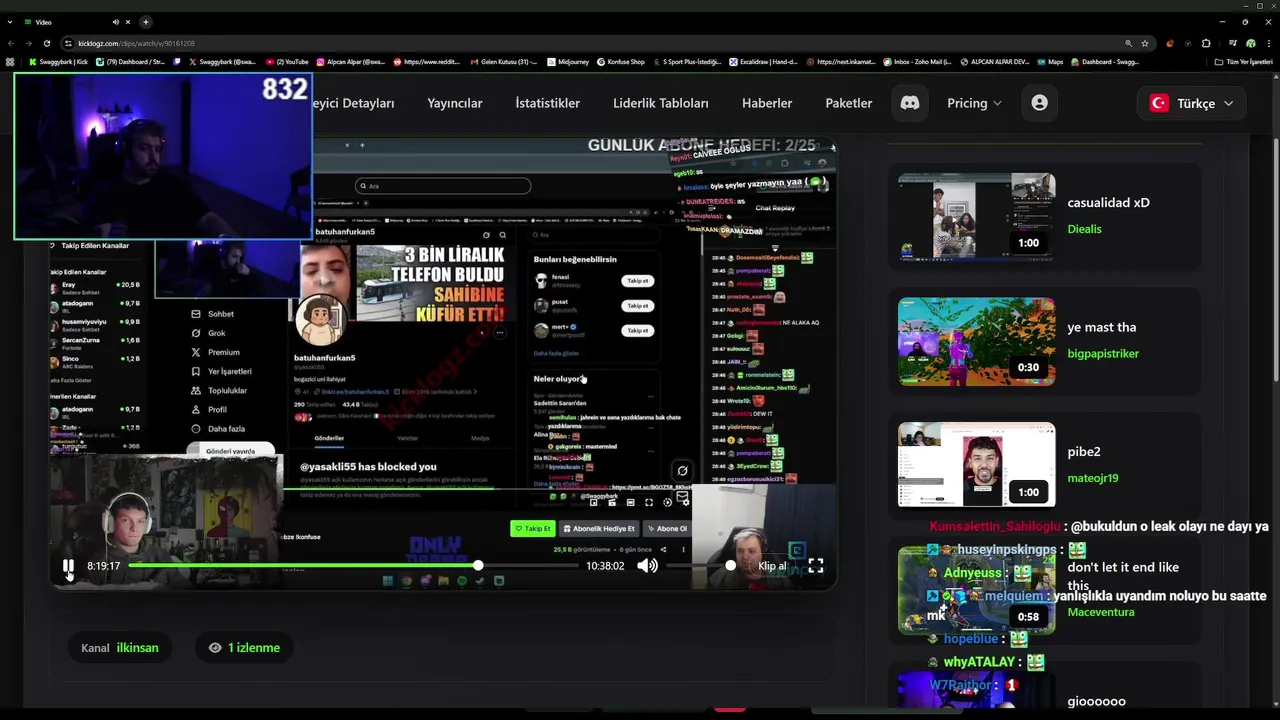The height and width of the screenshot is (720, 1280).
Task: Open the tab search chevron
Action: tap(10, 21)
